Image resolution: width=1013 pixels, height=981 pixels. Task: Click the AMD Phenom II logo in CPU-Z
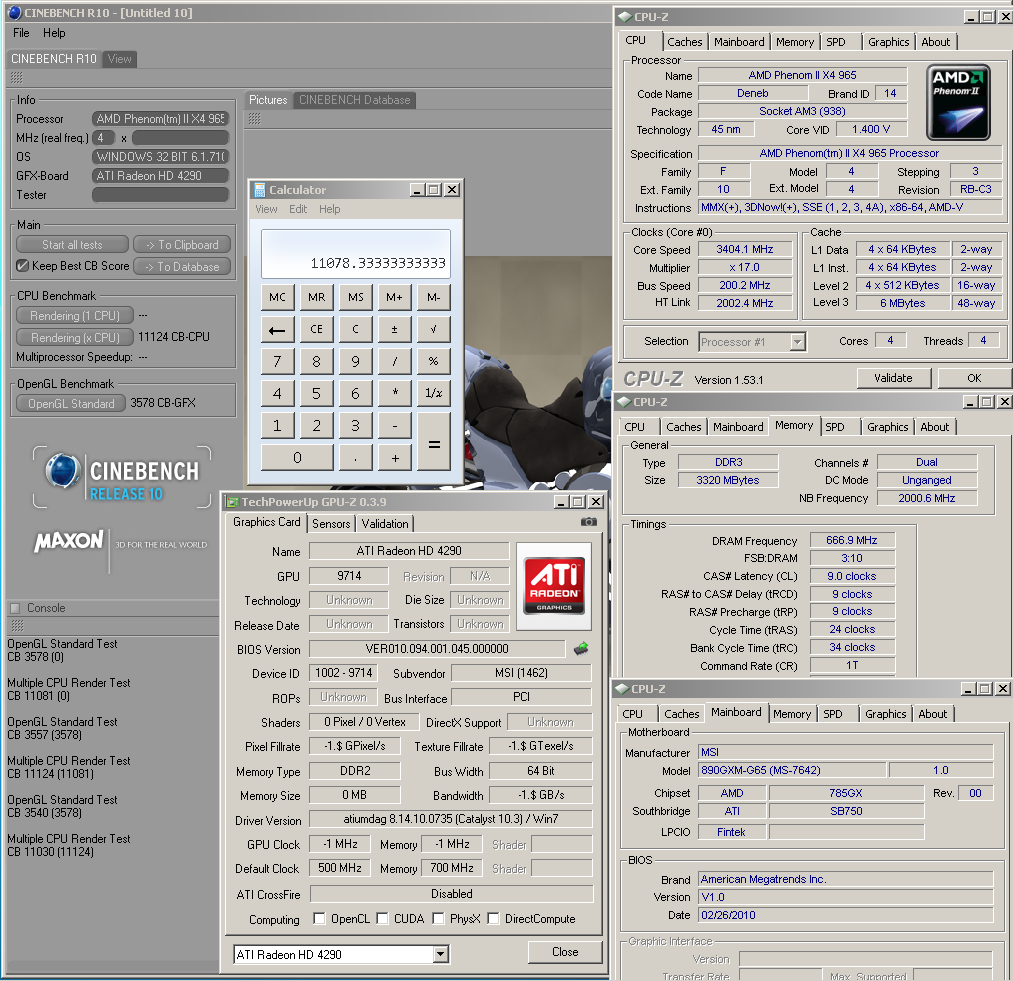[959, 102]
